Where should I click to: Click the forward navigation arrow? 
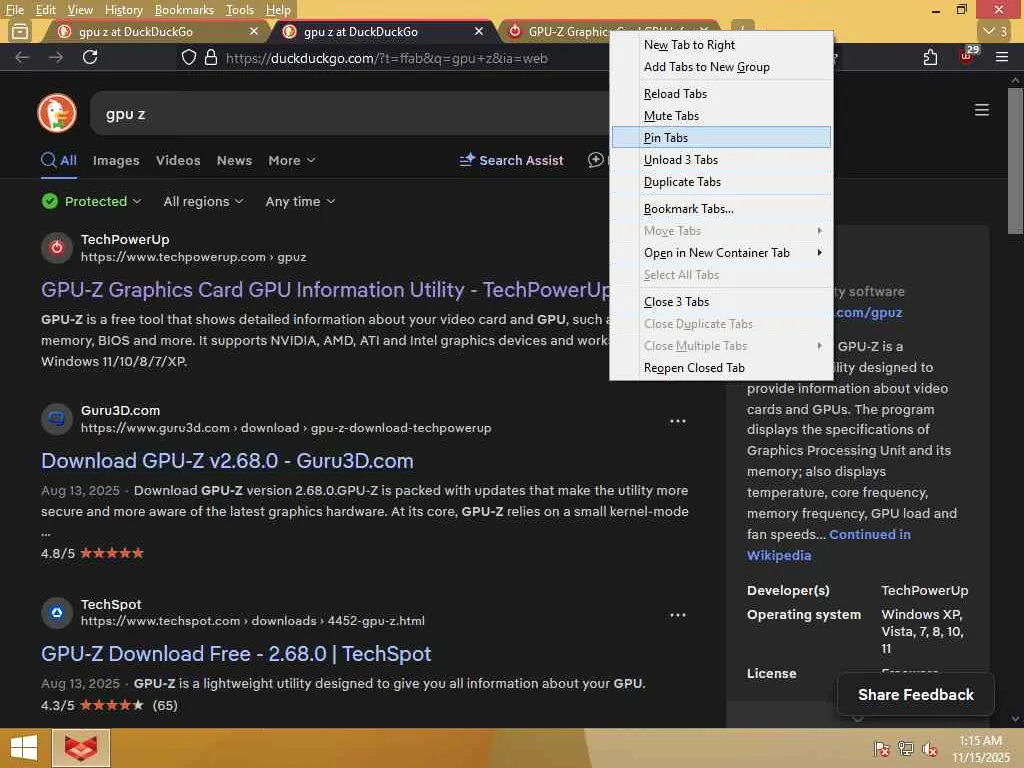(56, 57)
